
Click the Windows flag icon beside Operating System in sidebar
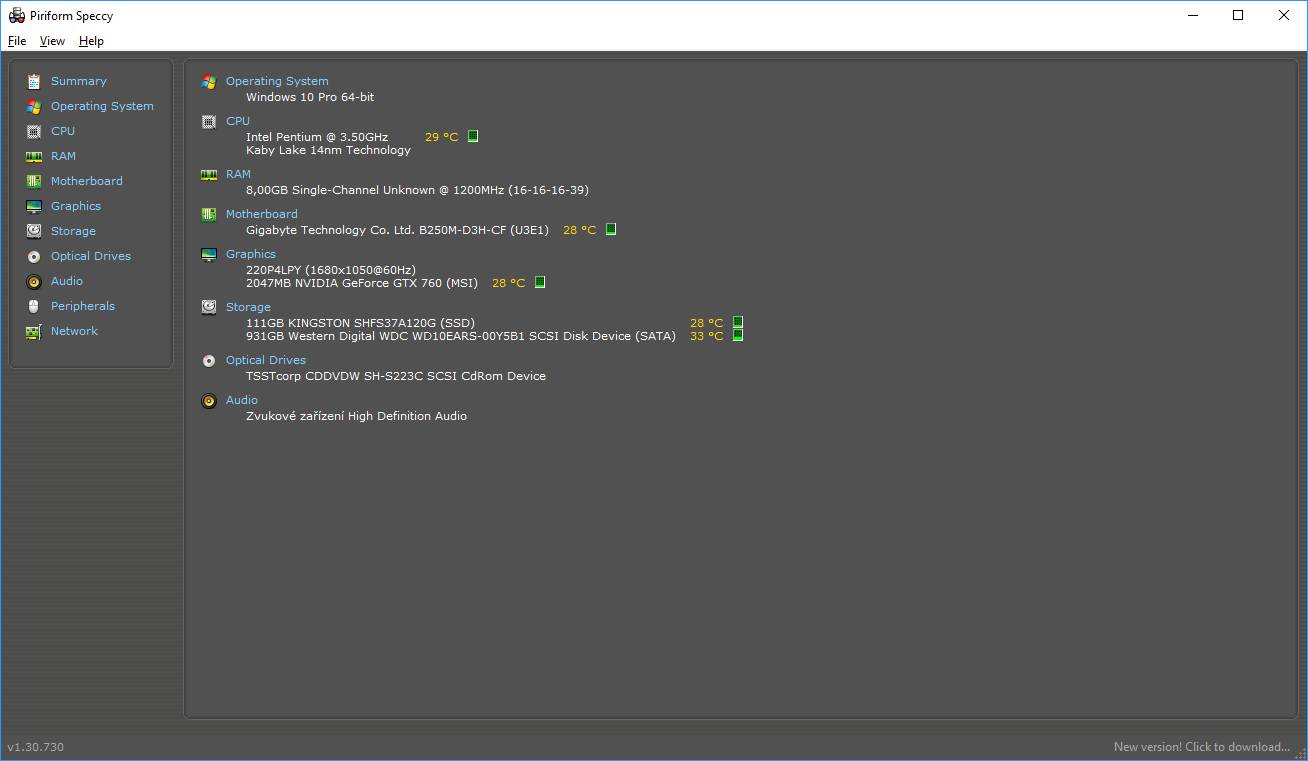pyautogui.click(x=34, y=106)
